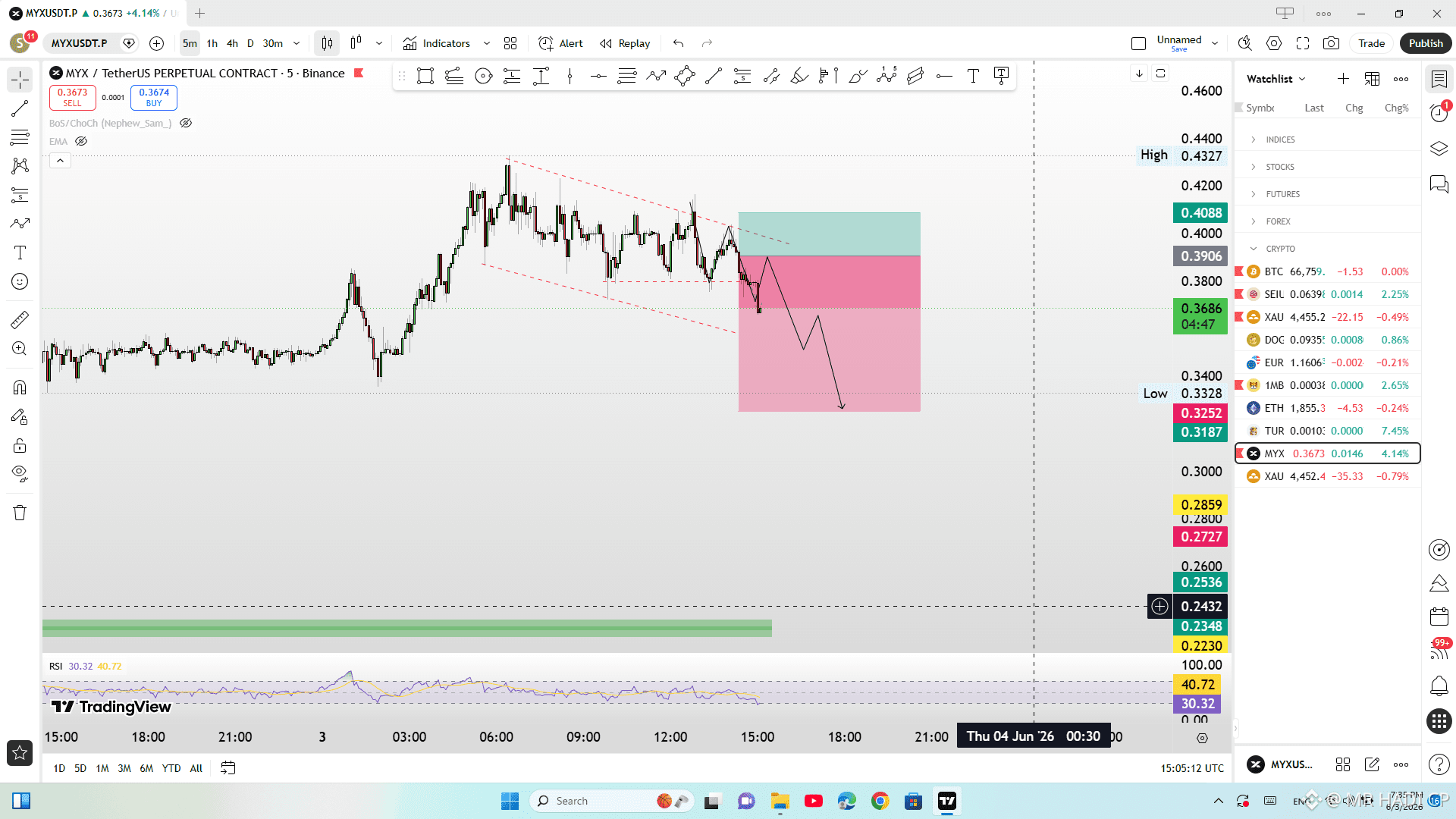Screen dimensions: 1456x819
Task: Collapse the CRYPTO watchlist section
Action: click(1327, 249)
